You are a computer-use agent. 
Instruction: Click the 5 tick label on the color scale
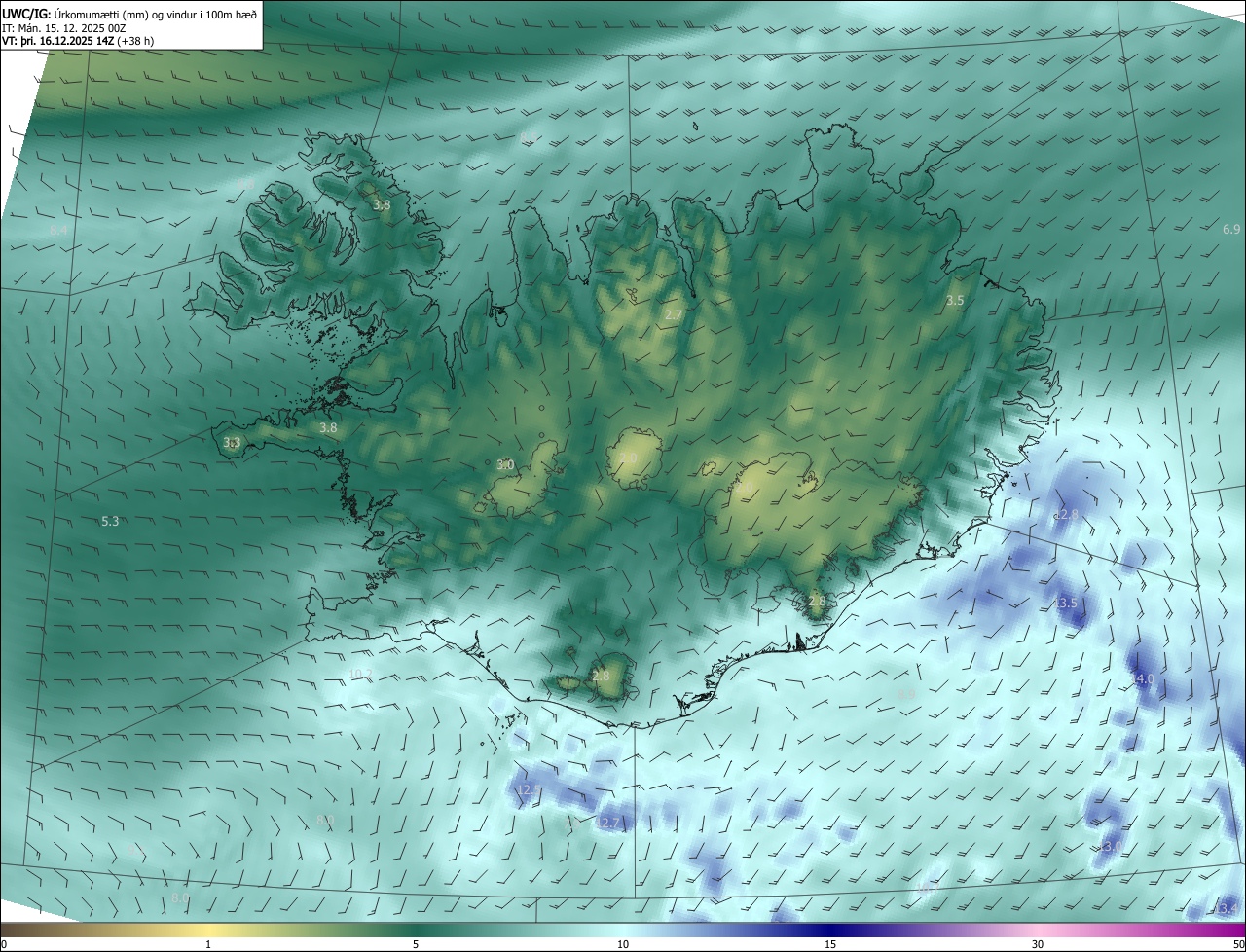416,944
